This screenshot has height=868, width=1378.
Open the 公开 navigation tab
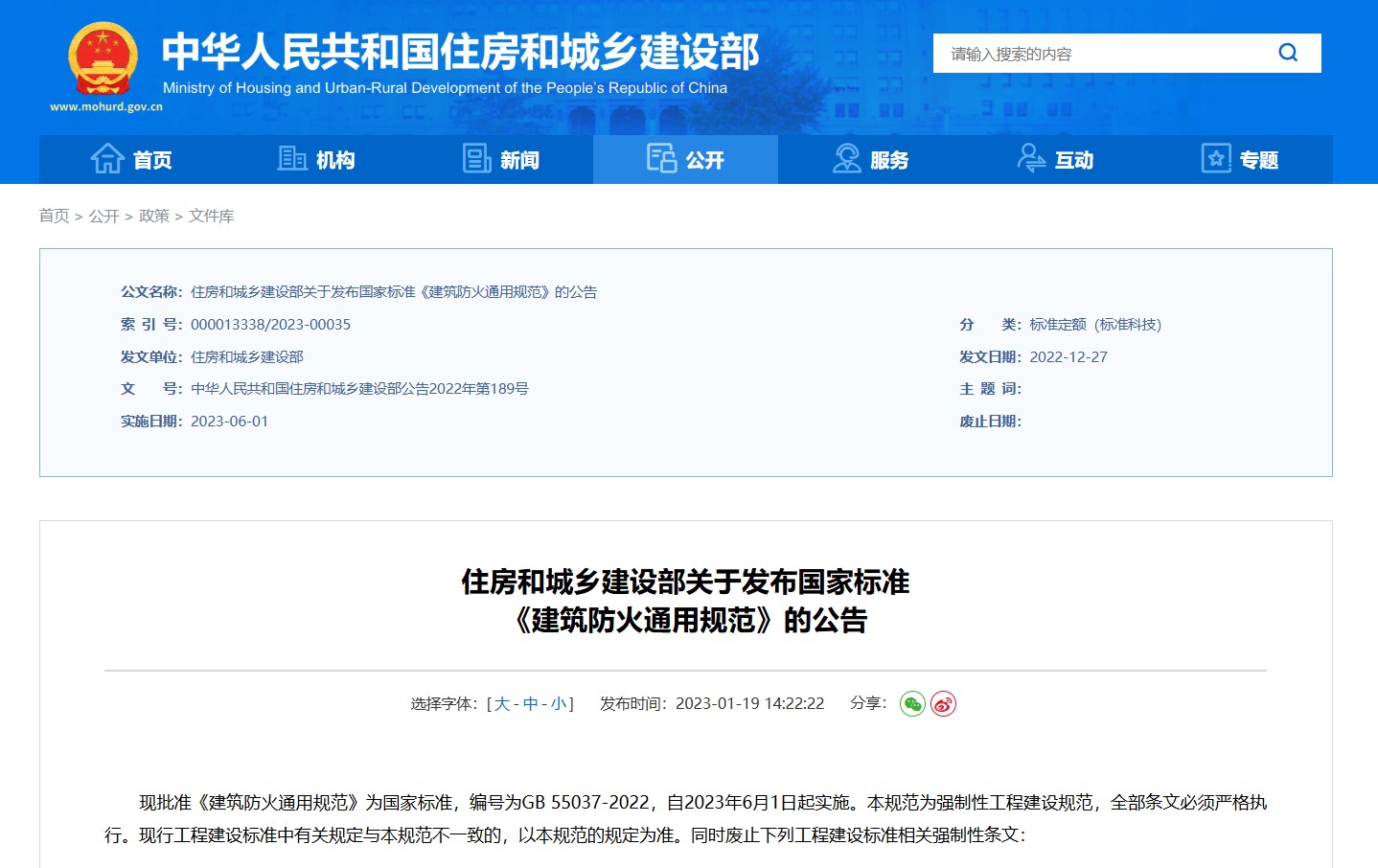(685, 160)
